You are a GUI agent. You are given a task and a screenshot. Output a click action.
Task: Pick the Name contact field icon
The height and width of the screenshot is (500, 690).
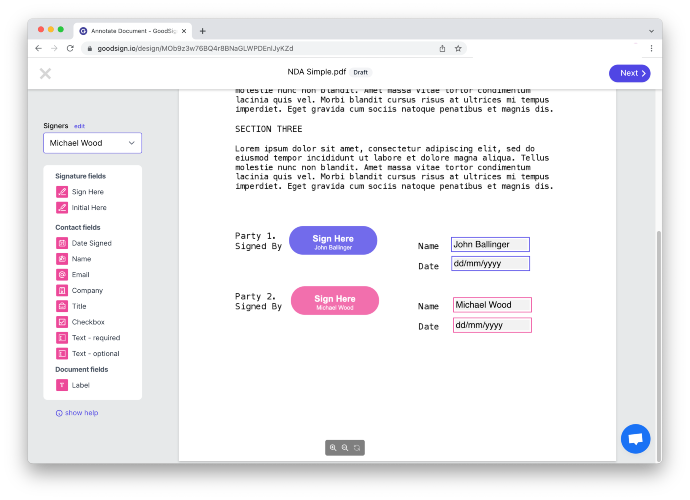(x=62, y=259)
